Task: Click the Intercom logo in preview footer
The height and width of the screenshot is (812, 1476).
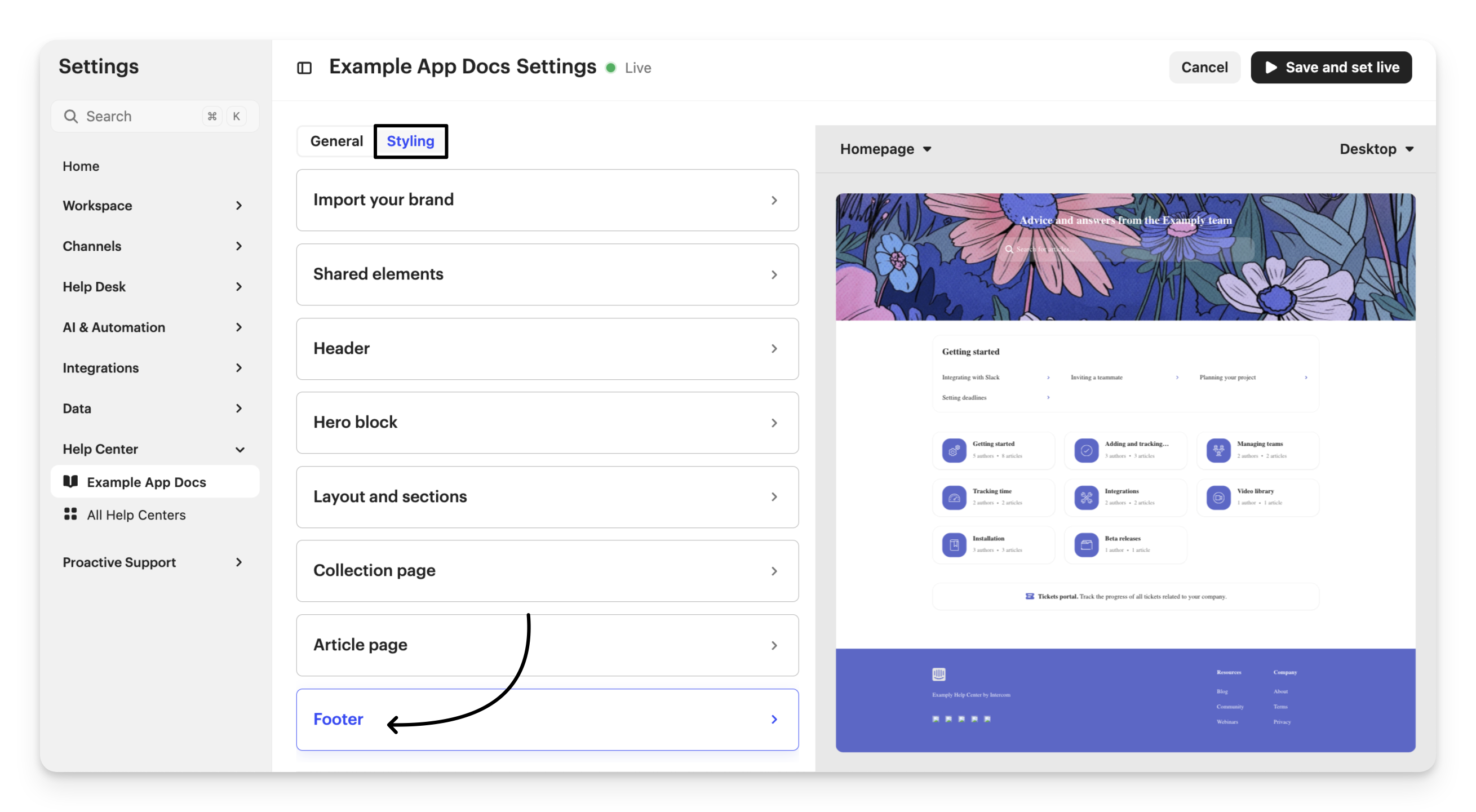Action: pos(938,674)
